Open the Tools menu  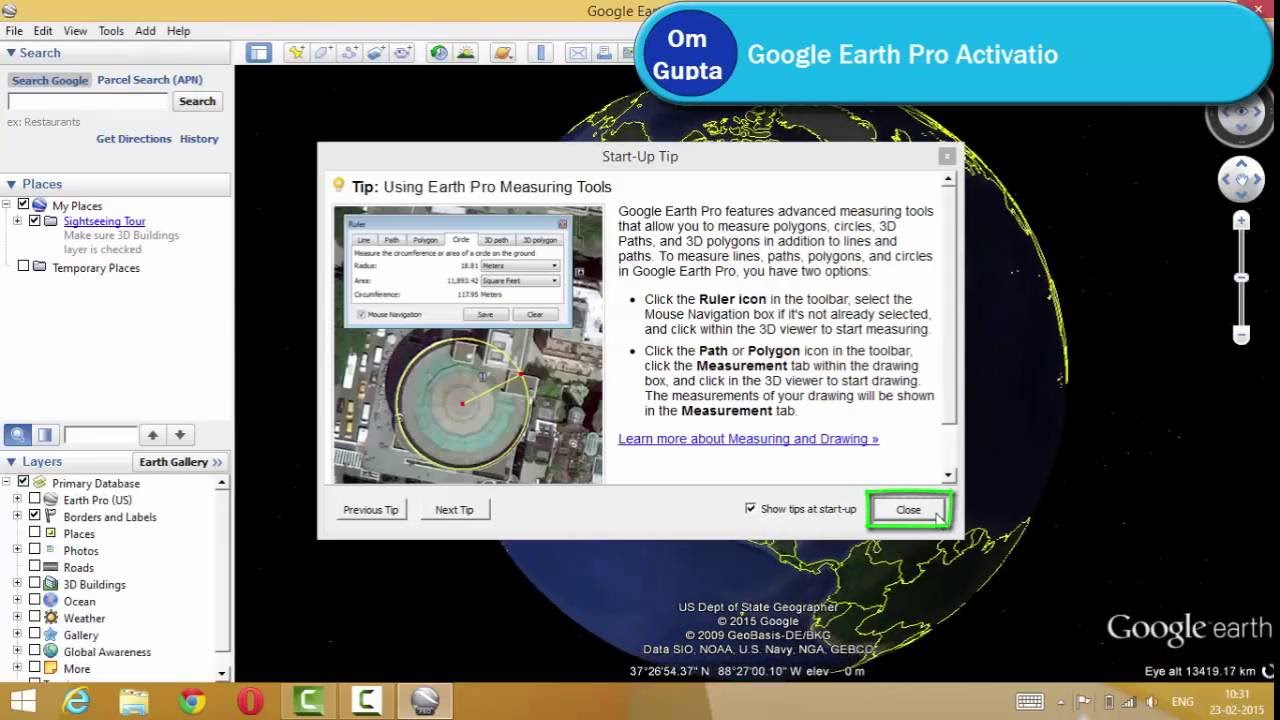click(111, 31)
